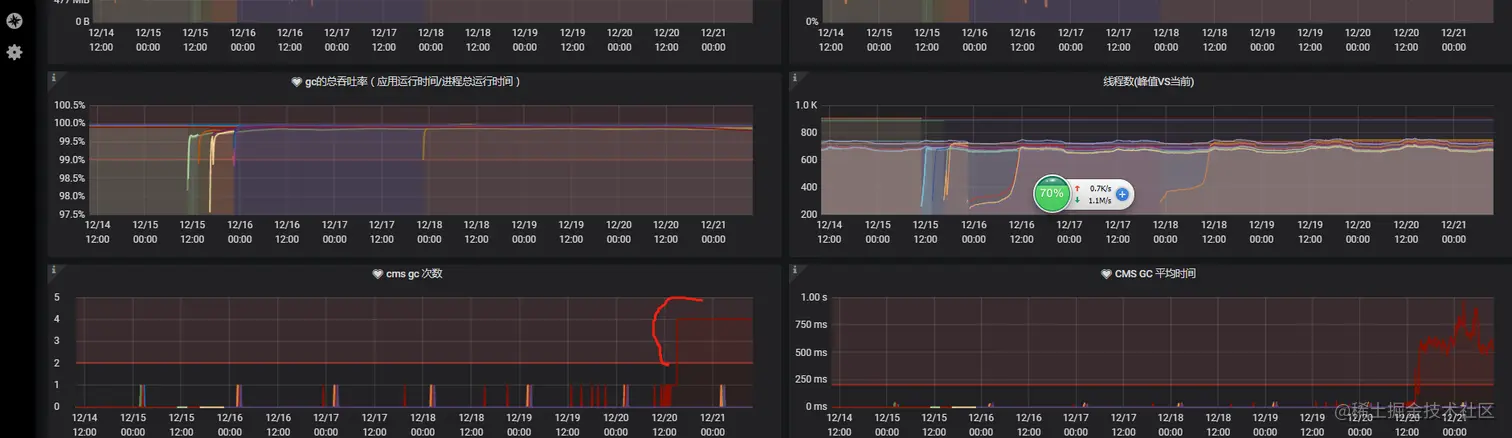Open the configuration gear in sidebar

coord(14,52)
